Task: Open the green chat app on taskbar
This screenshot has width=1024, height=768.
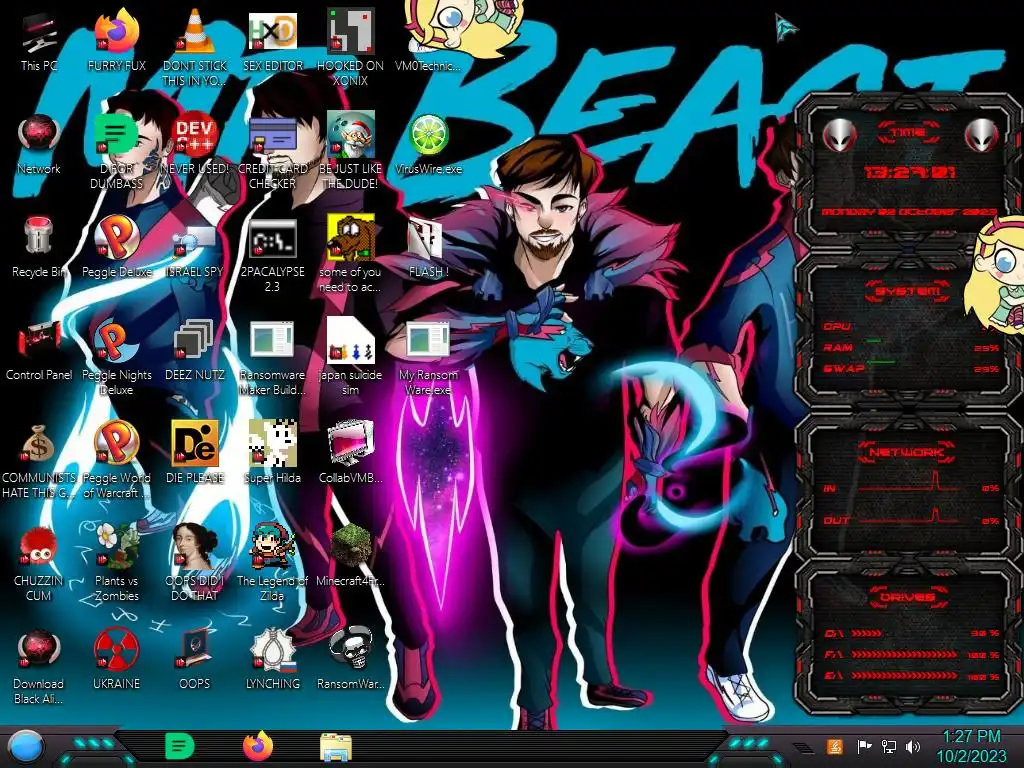Action: [x=180, y=746]
